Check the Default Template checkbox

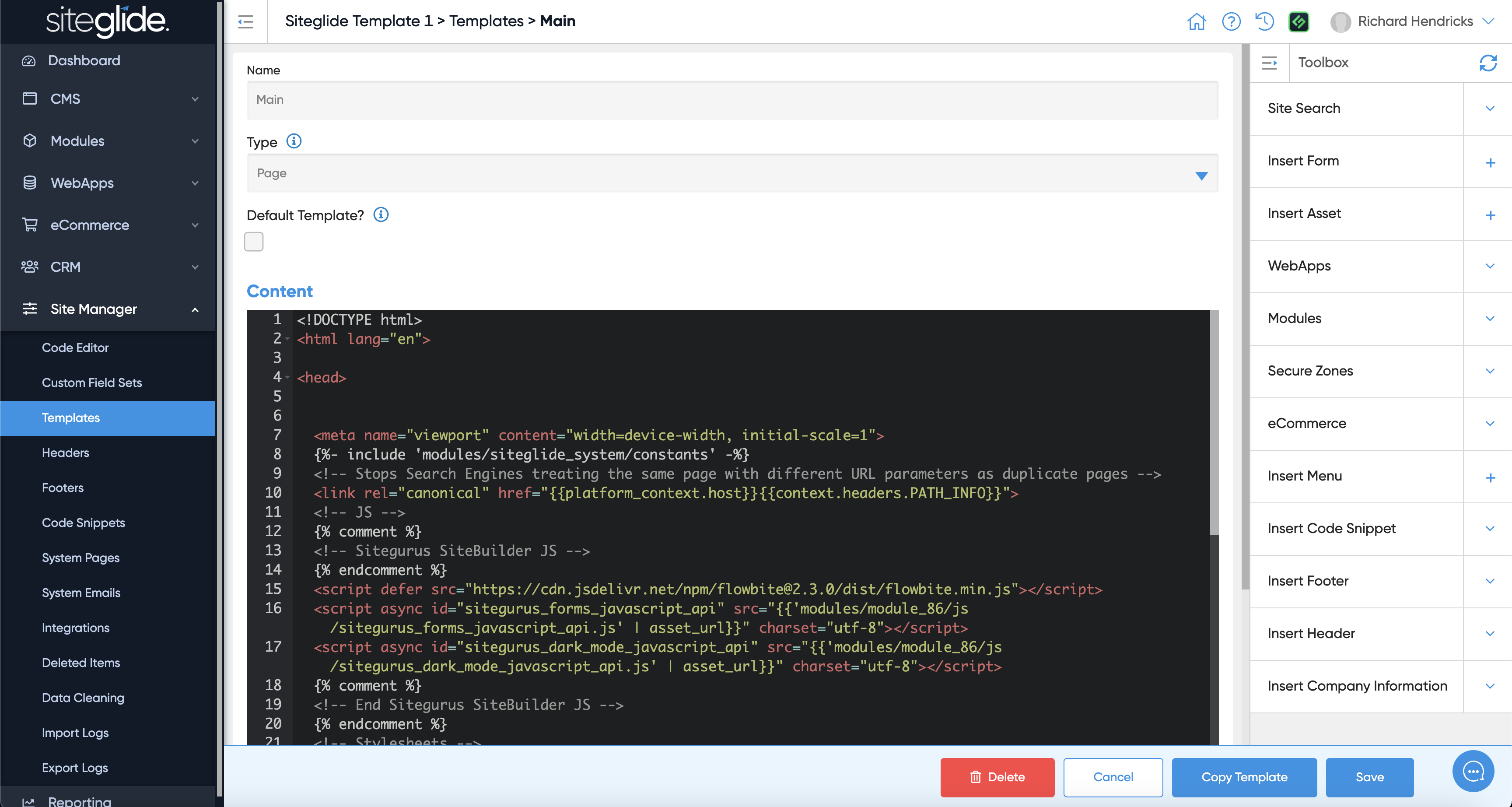pos(254,242)
